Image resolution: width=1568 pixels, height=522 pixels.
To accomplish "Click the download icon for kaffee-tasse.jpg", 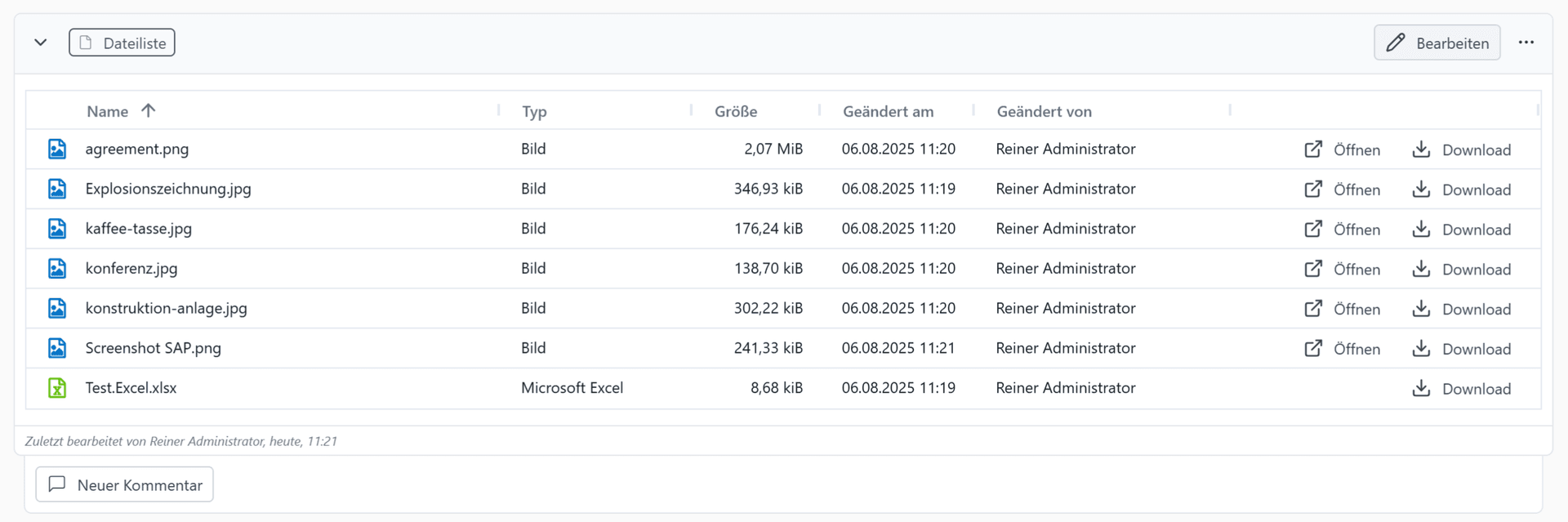I will pyautogui.click(x=1421, y=229).
